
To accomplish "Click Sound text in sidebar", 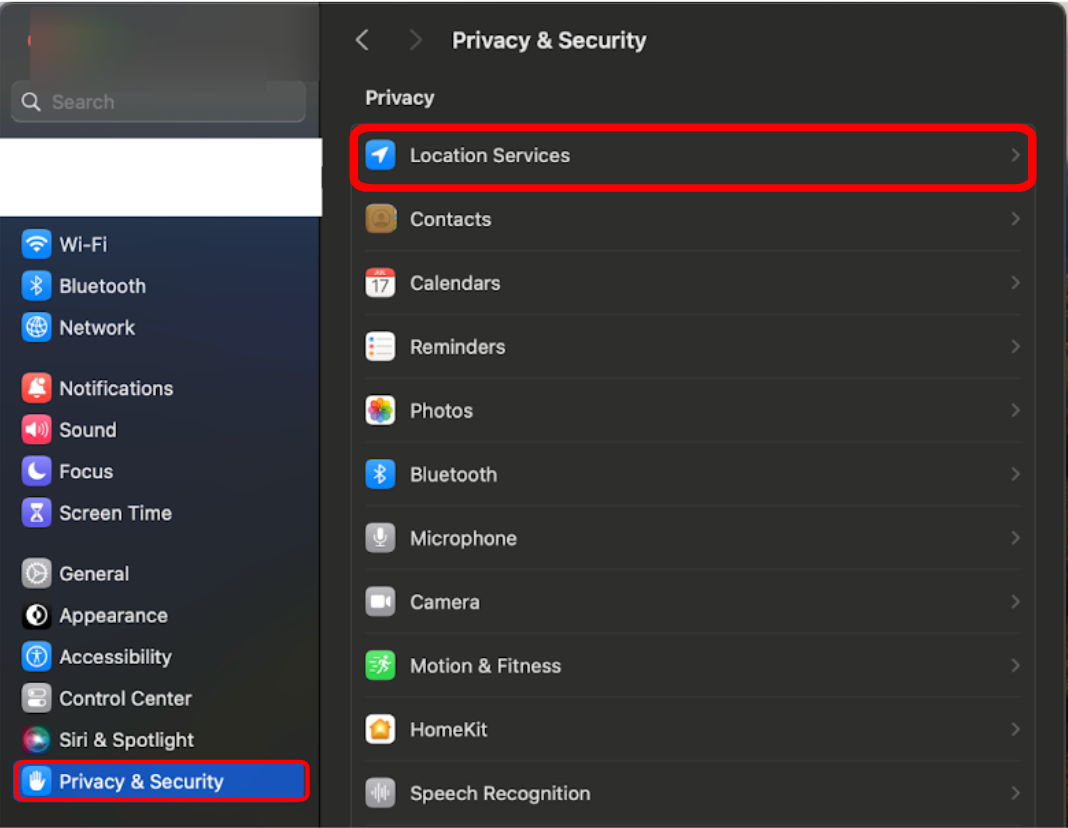I will 88,430.
